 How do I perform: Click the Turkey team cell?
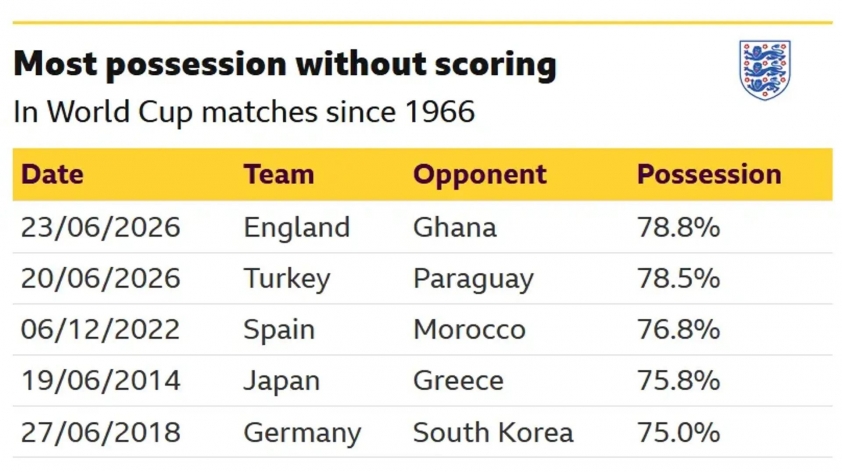click(287, 279)
